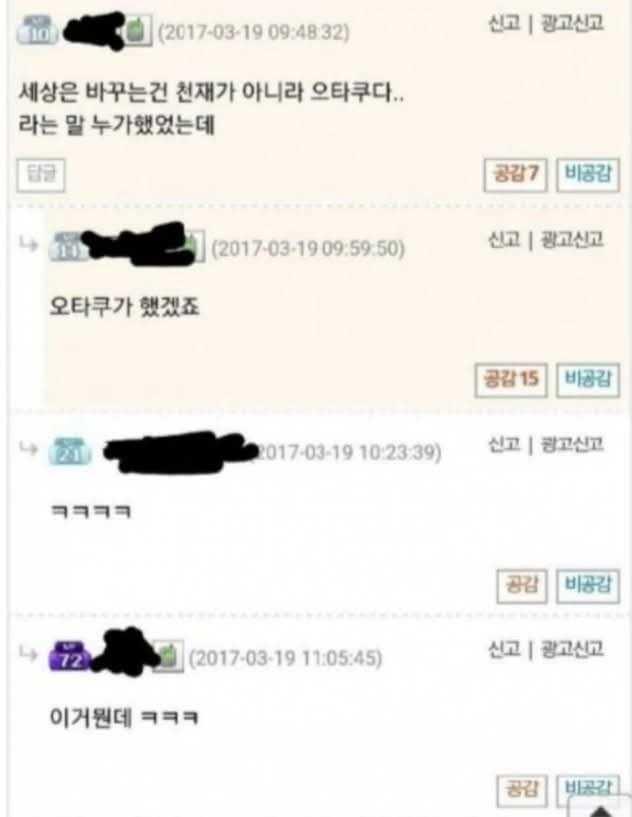The height and width of the screenshot is (817, 632).
Task: Click 광고신고 on the 09:59:50 reply
Action: (x=573, y=240)
